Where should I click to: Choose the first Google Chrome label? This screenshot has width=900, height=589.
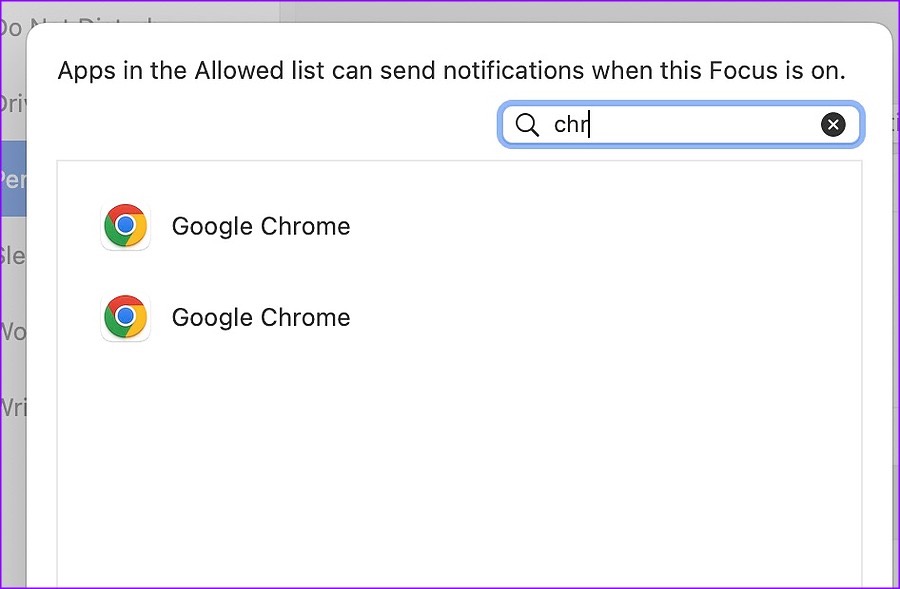tap(261, 226)
